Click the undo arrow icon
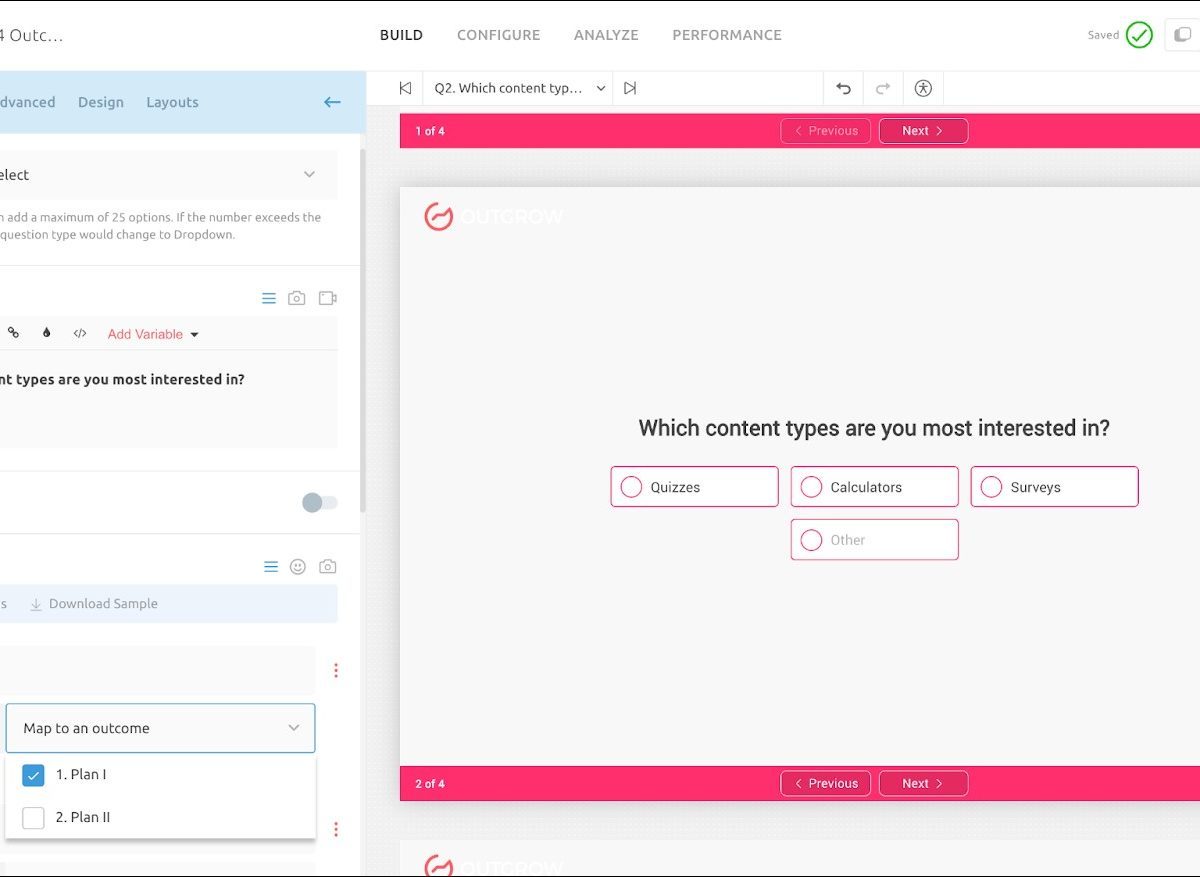This screenshot has height=877, width=1200. click(x=843, y=88)
